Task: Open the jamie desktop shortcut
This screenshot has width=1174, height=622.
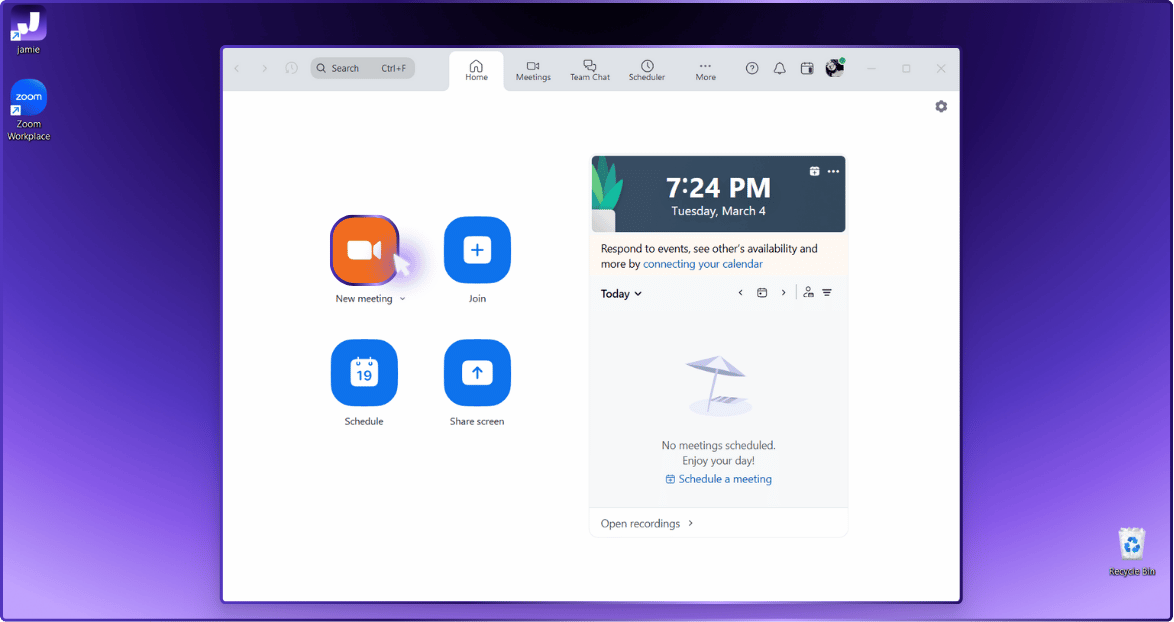Action: [x=28, y=31]
